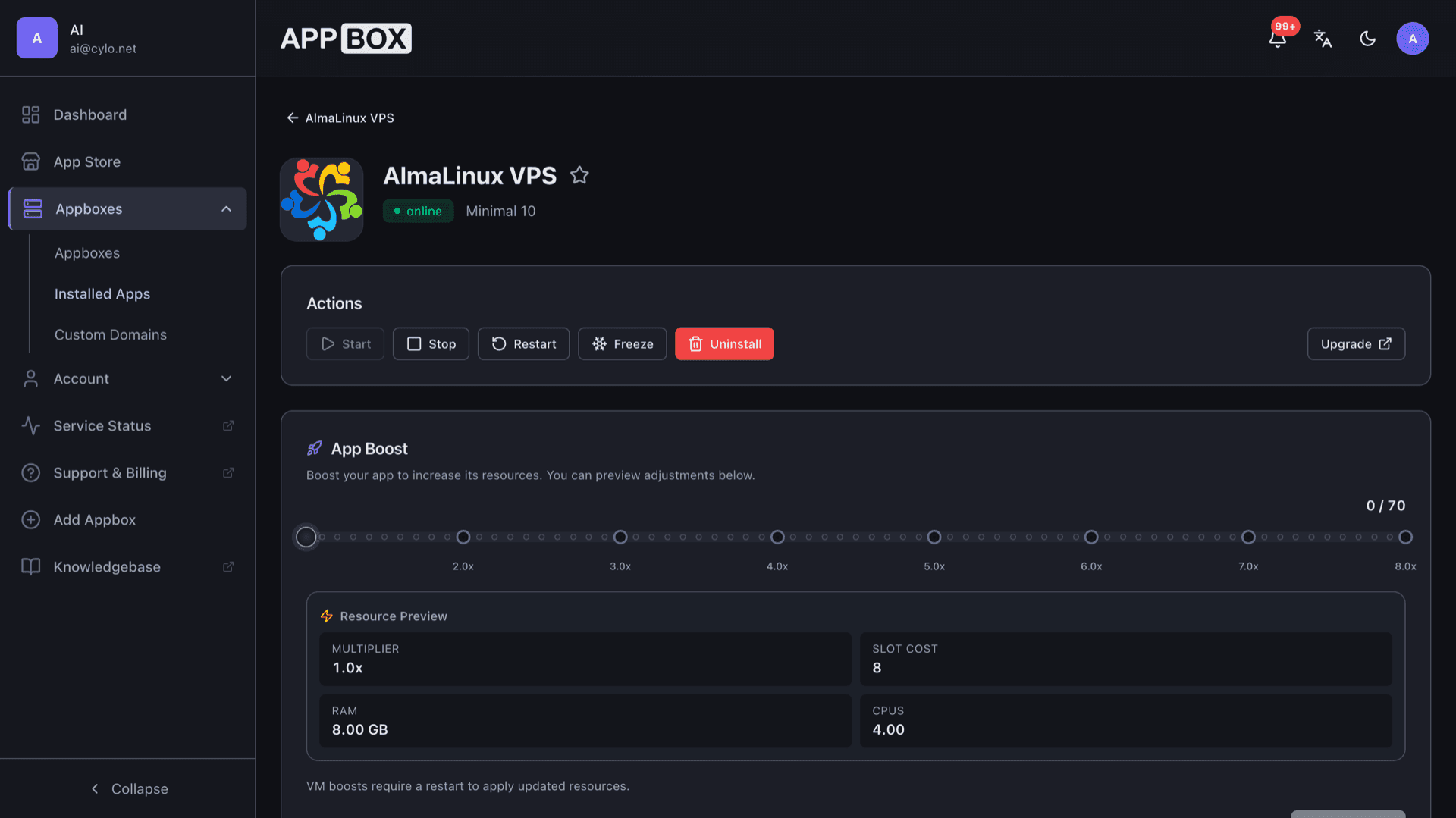Collapse the sidebar
Image resolution: width=1456 pixels, height=818 pixels.
[x=128, y=788]
